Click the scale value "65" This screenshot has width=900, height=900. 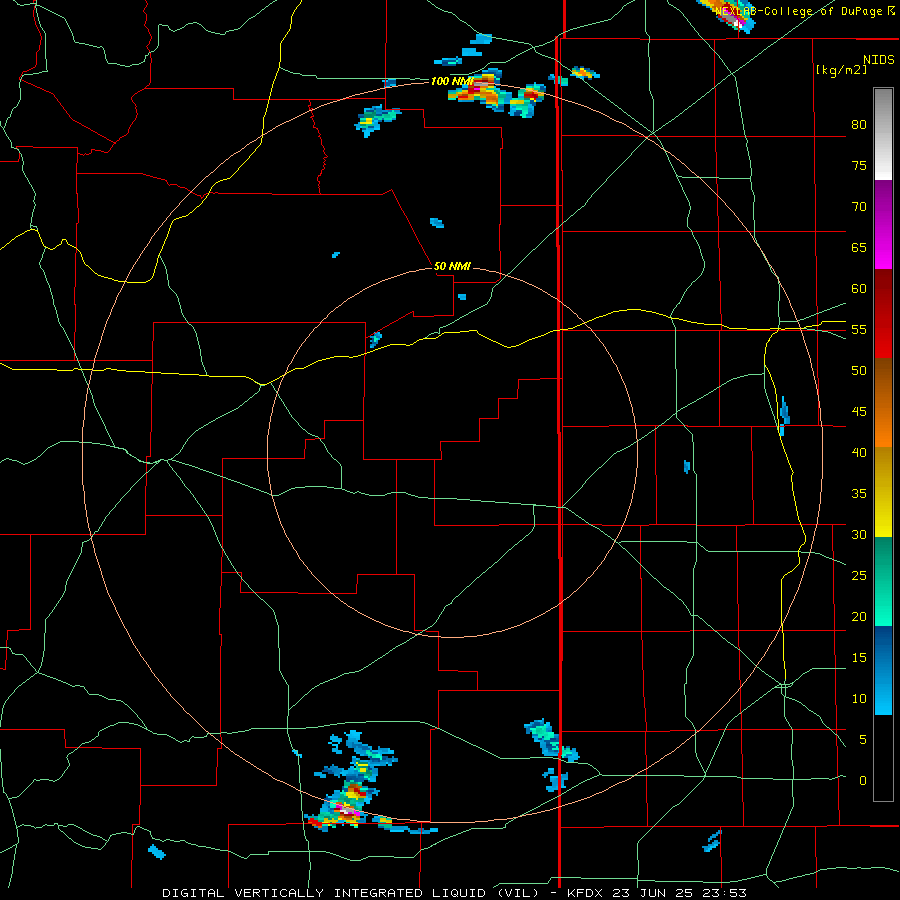coord(859,247)
